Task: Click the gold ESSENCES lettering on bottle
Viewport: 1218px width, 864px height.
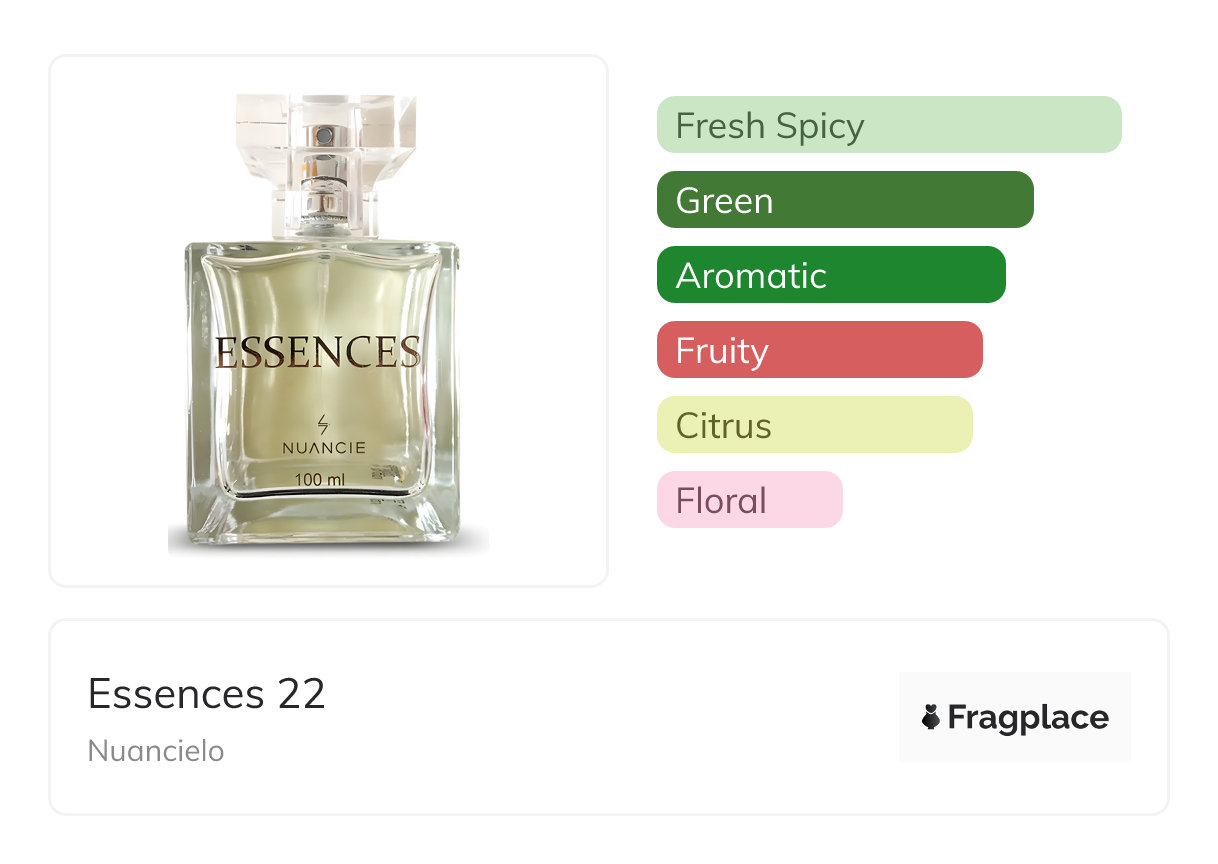Action: pos(318,352)
